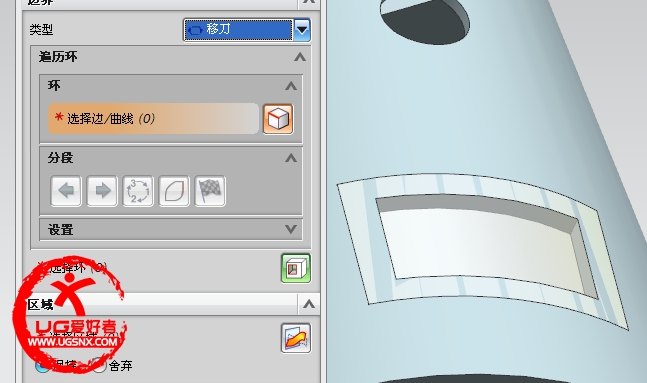The width and height of the screenshot is (647, 383).
Task: Click the green 选择环 cube icon
Action: (296, 268)
